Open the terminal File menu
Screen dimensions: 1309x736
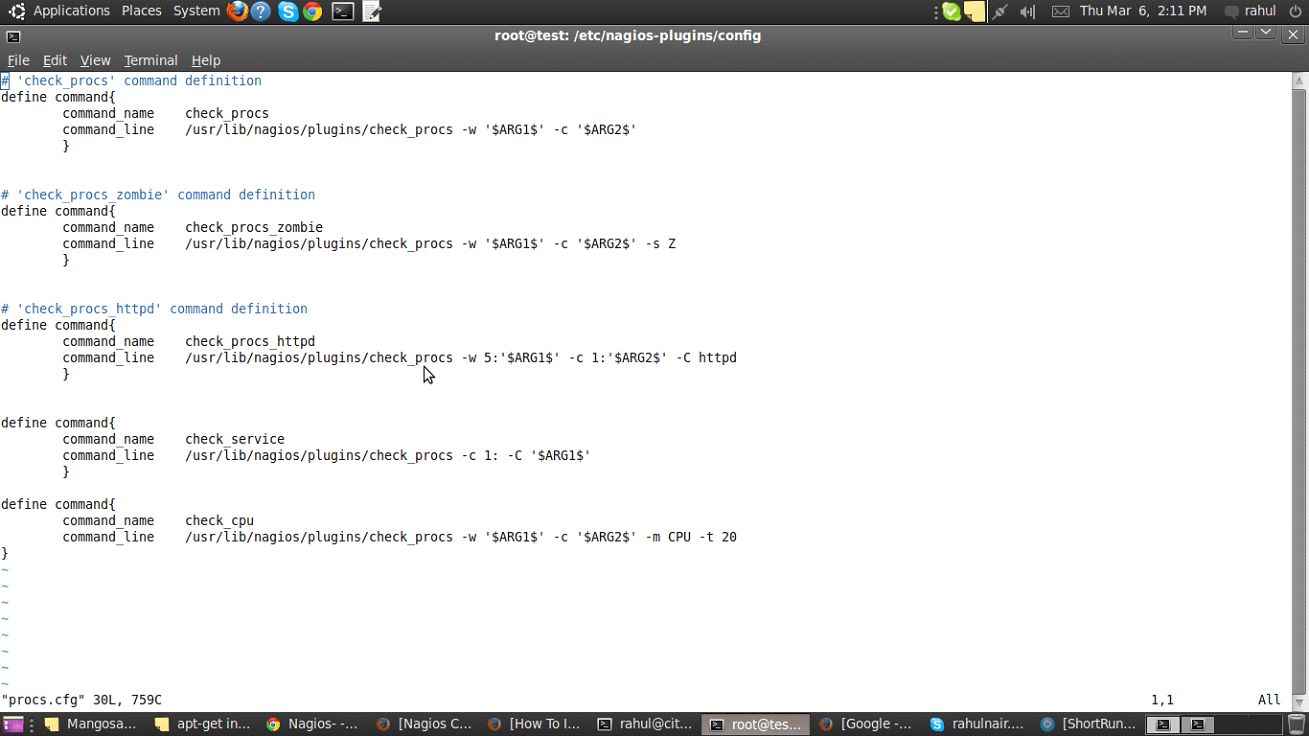(x=18, y=61)
